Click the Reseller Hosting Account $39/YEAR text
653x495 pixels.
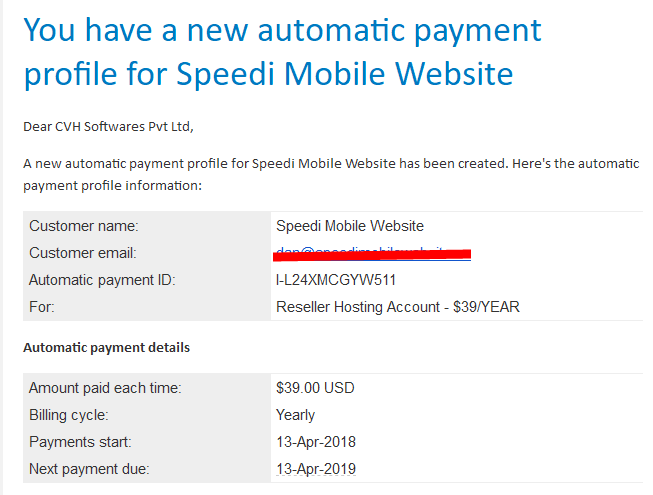point(398,307)
